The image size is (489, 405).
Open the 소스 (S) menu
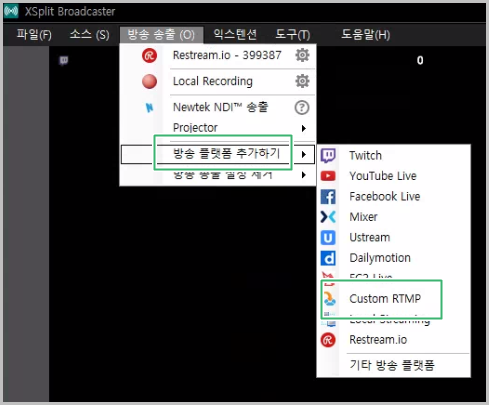tap(89, 34)
